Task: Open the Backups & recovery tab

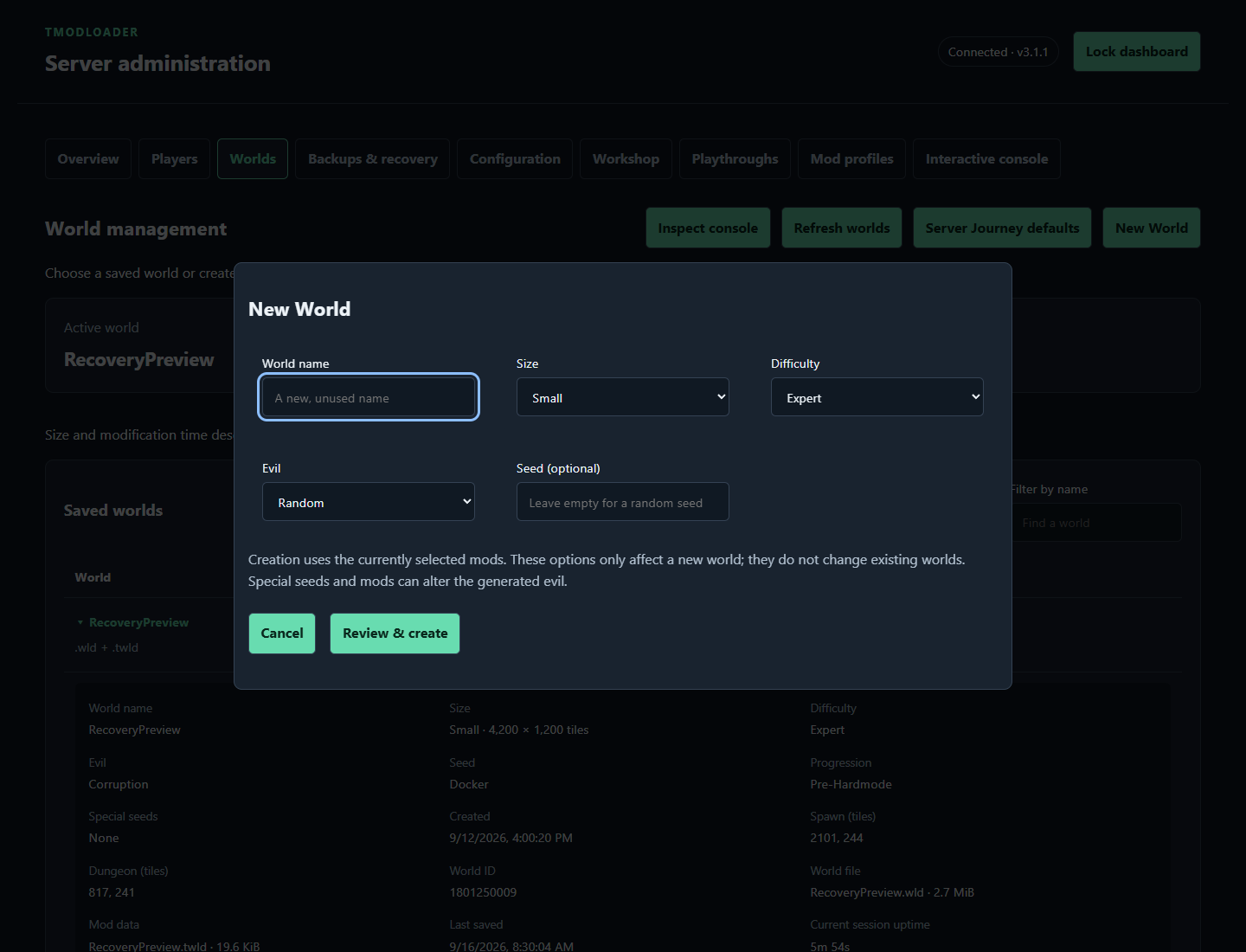Action: [372, 158]
